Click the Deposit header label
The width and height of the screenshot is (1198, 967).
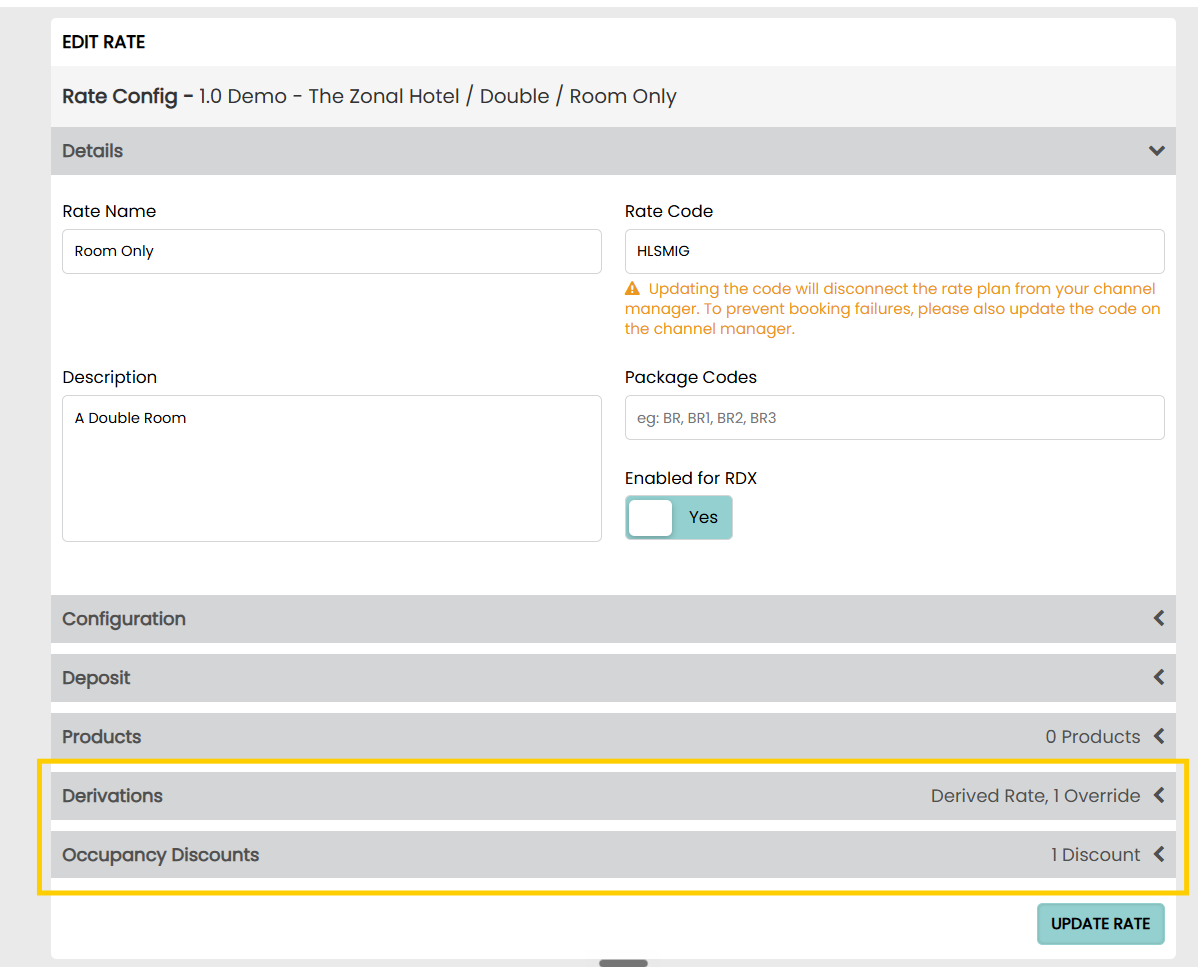[96, 678]
